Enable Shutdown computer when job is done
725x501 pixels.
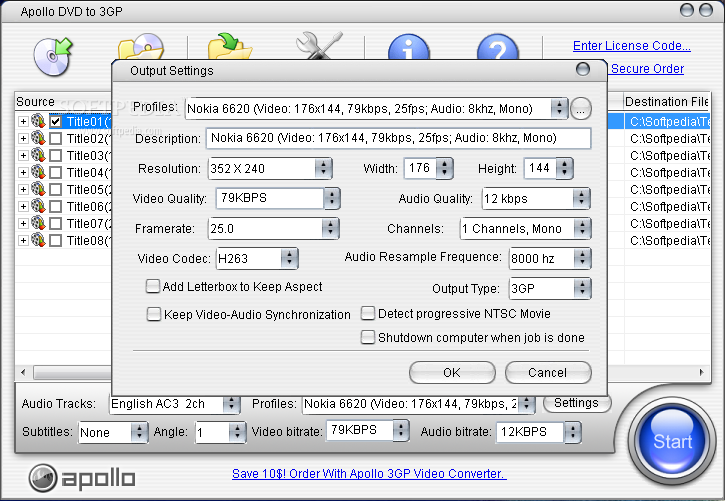(368, 337)
